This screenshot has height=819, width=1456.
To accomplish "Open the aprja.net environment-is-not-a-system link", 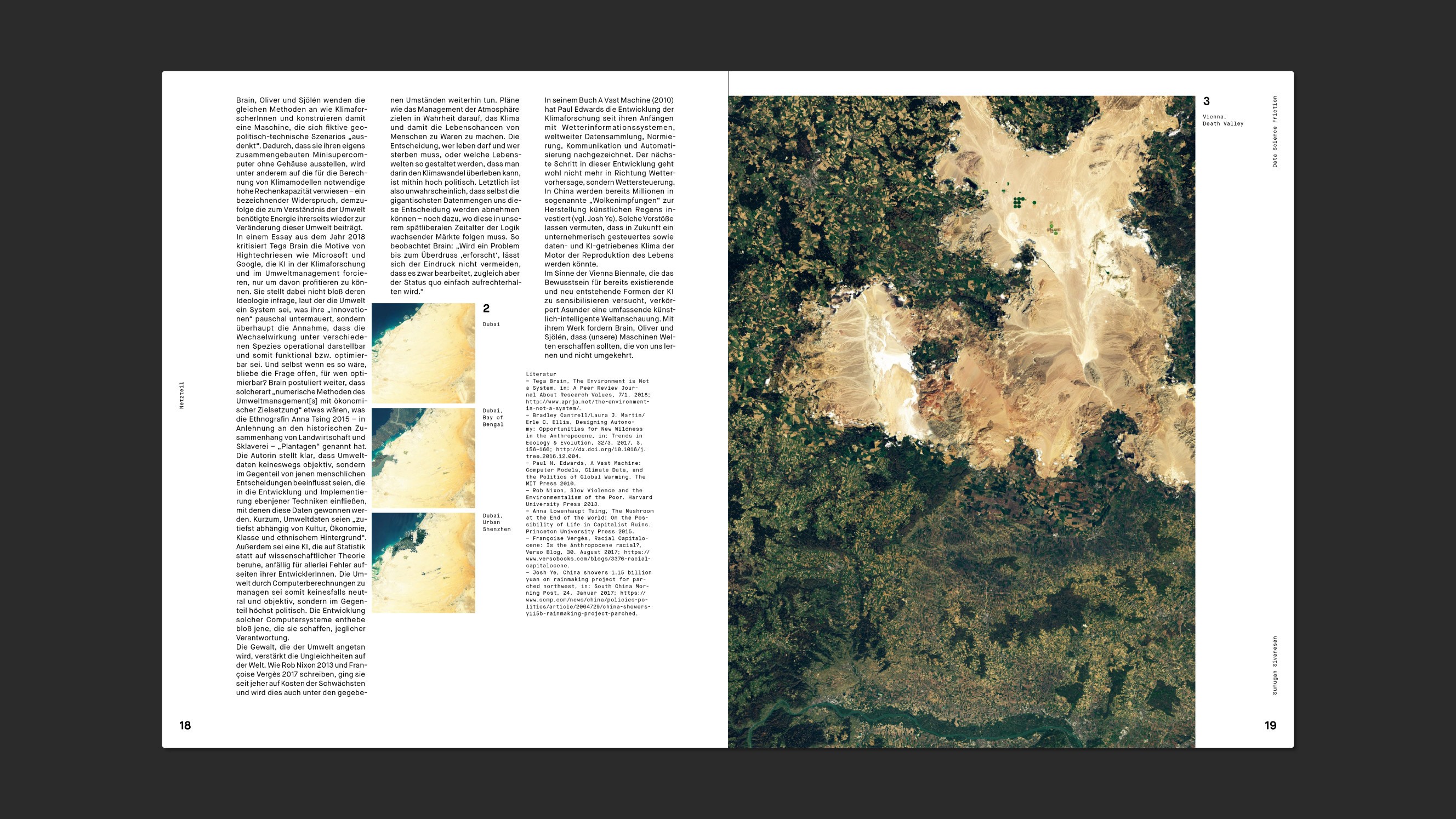I will (585, 403).
